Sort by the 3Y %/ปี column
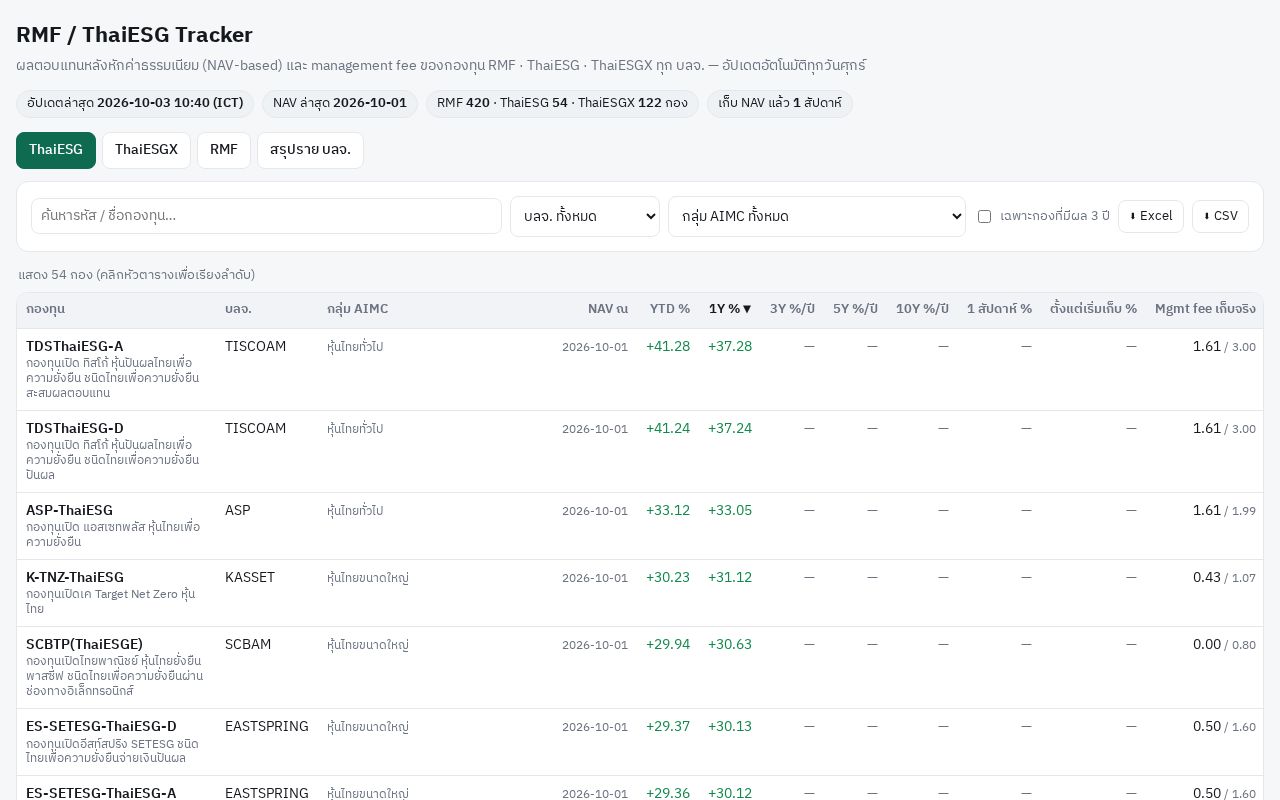Screen dimensions: 1280x800 pos(792,309)
